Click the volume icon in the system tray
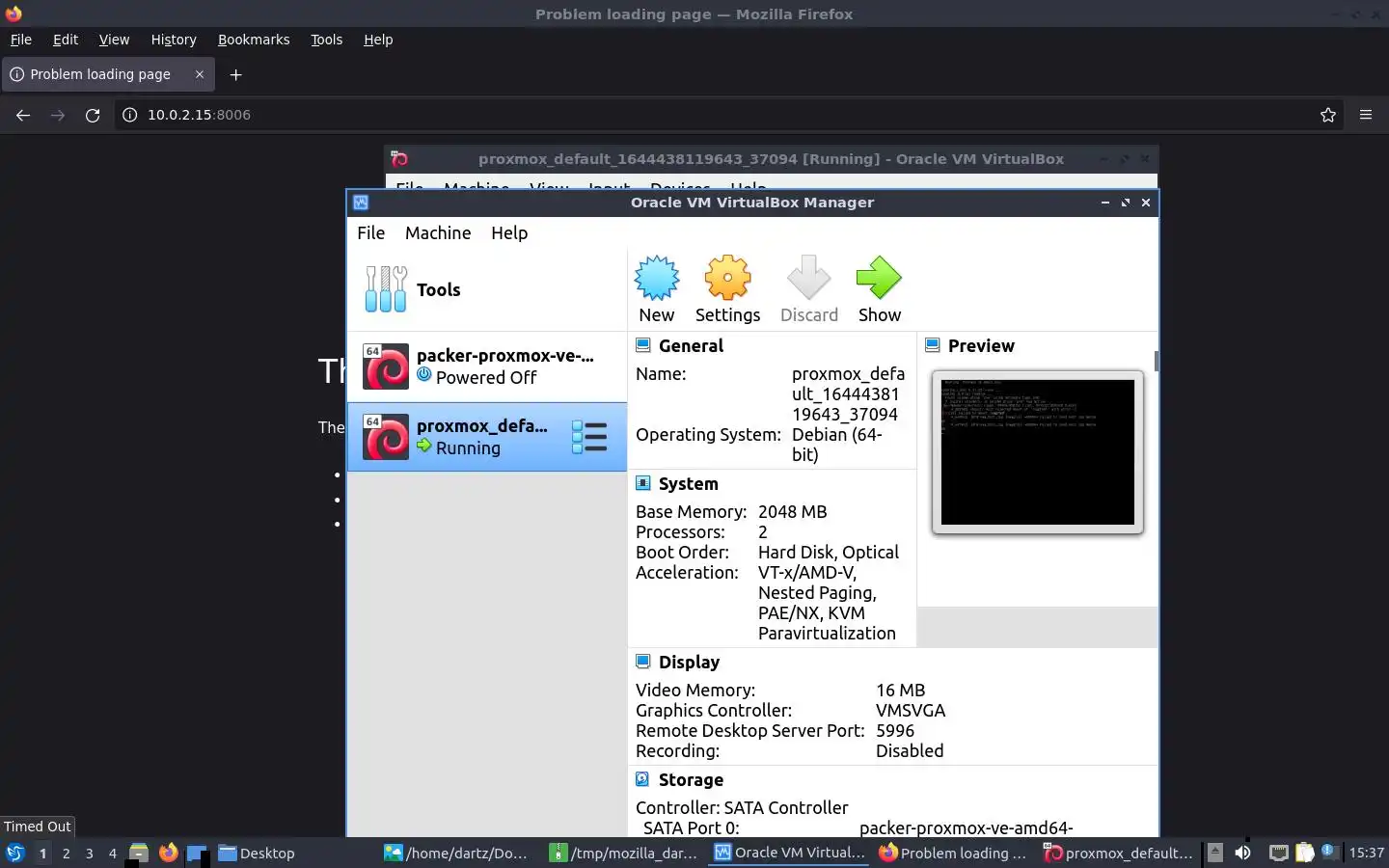The height and width of the screenshot is (868, 1389). 1242,853
